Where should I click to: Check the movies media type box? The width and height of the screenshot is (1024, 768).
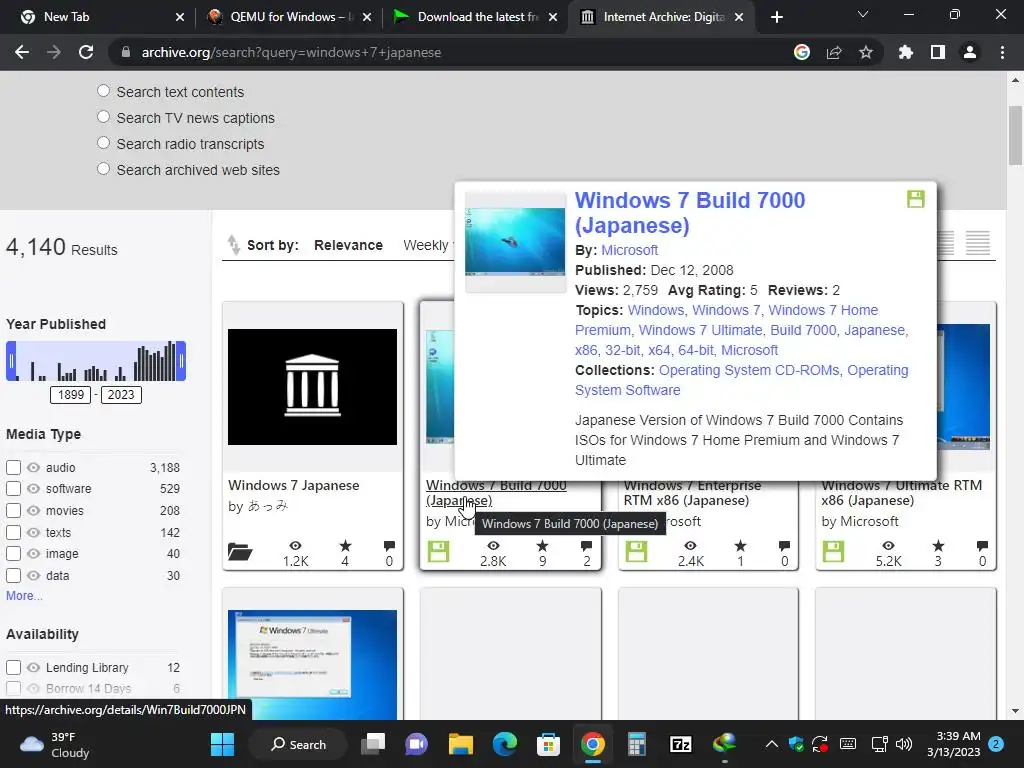pyautogui.click(x=13, y=511)
